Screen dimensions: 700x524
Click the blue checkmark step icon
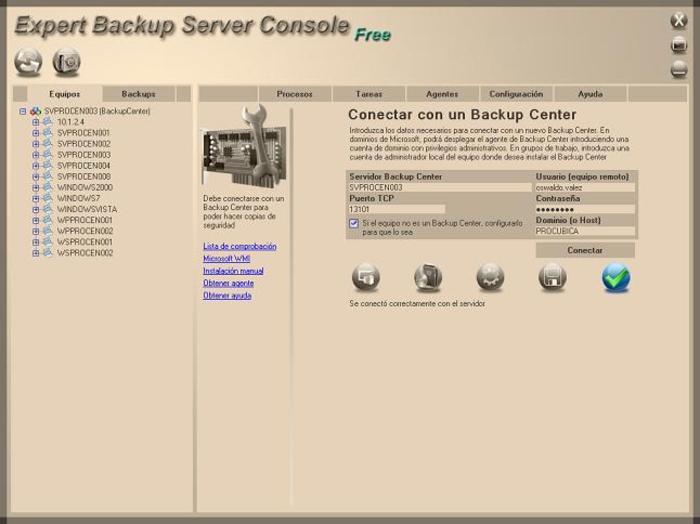coord(616,277)
